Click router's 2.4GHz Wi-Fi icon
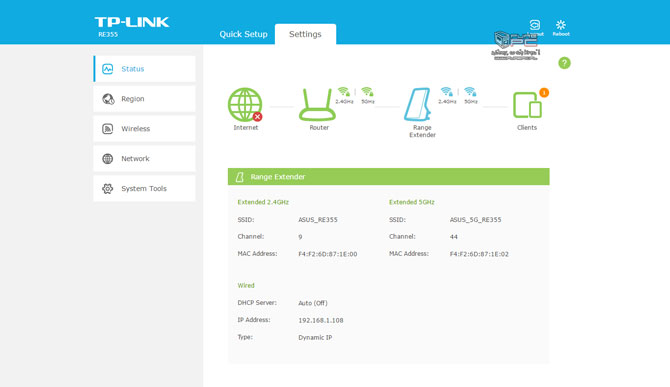Viewport: 670px width, 387px height. click(x=344, y=91)
